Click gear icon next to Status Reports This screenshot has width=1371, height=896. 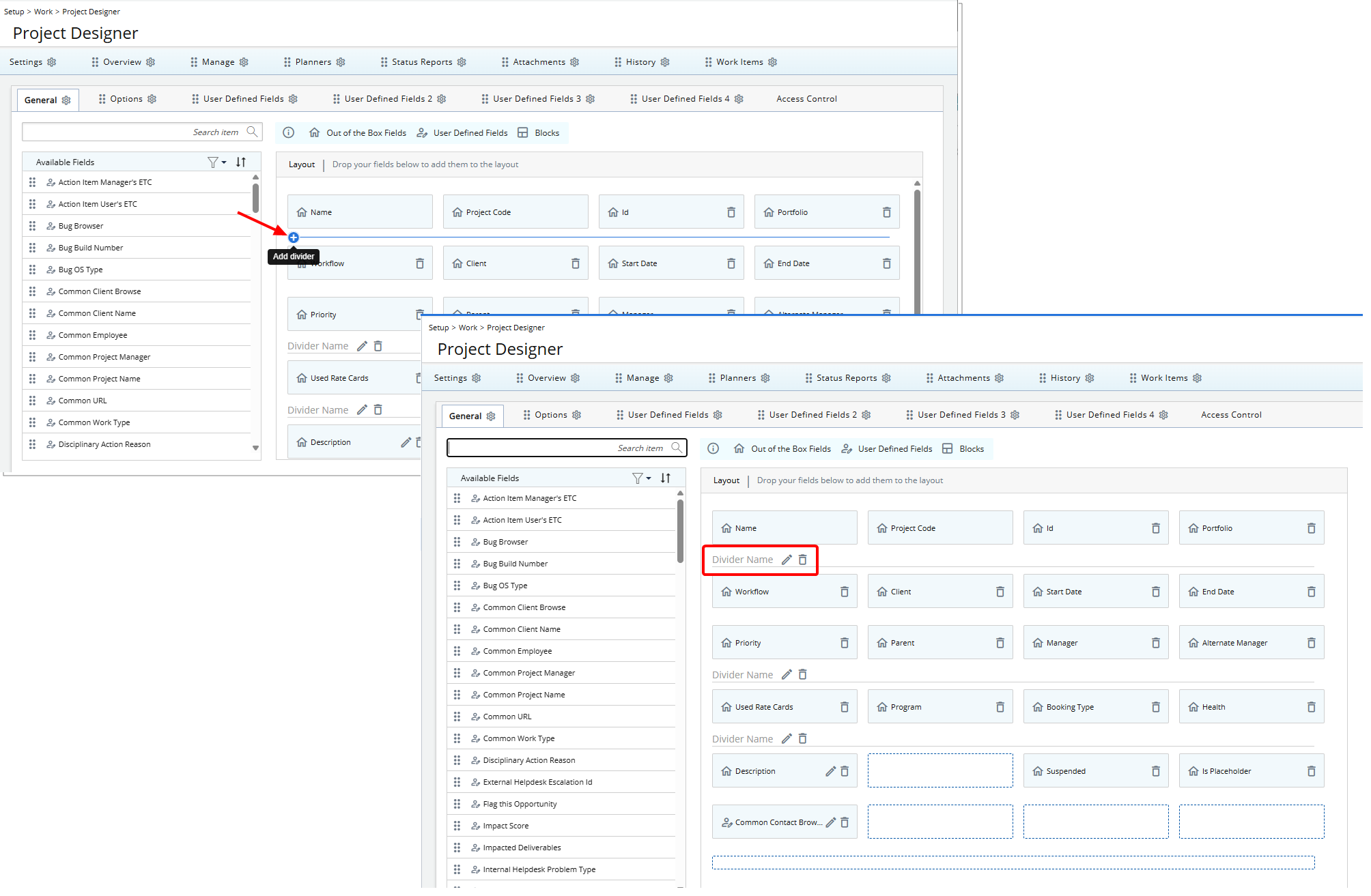coord(886,378)
